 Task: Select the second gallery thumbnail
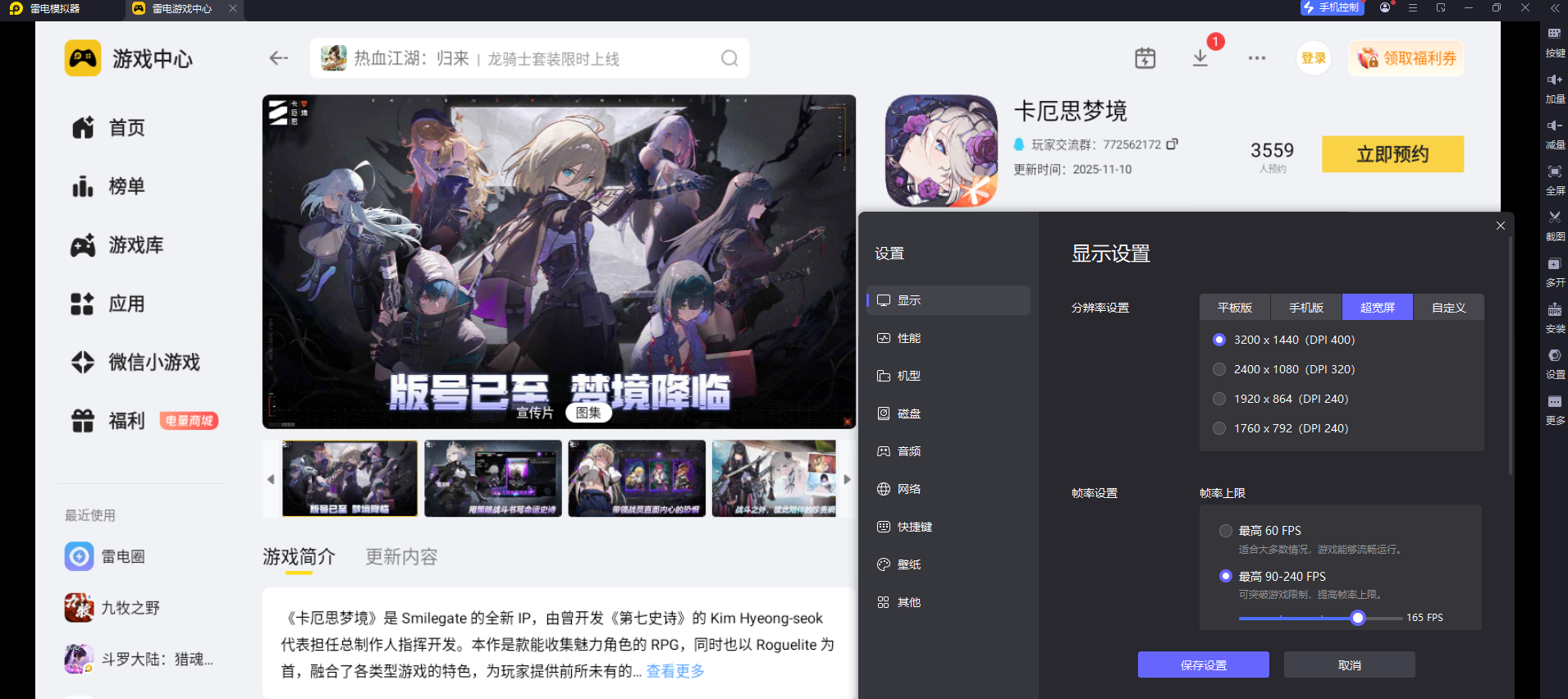pyautogui.click(x=493, y=478)
